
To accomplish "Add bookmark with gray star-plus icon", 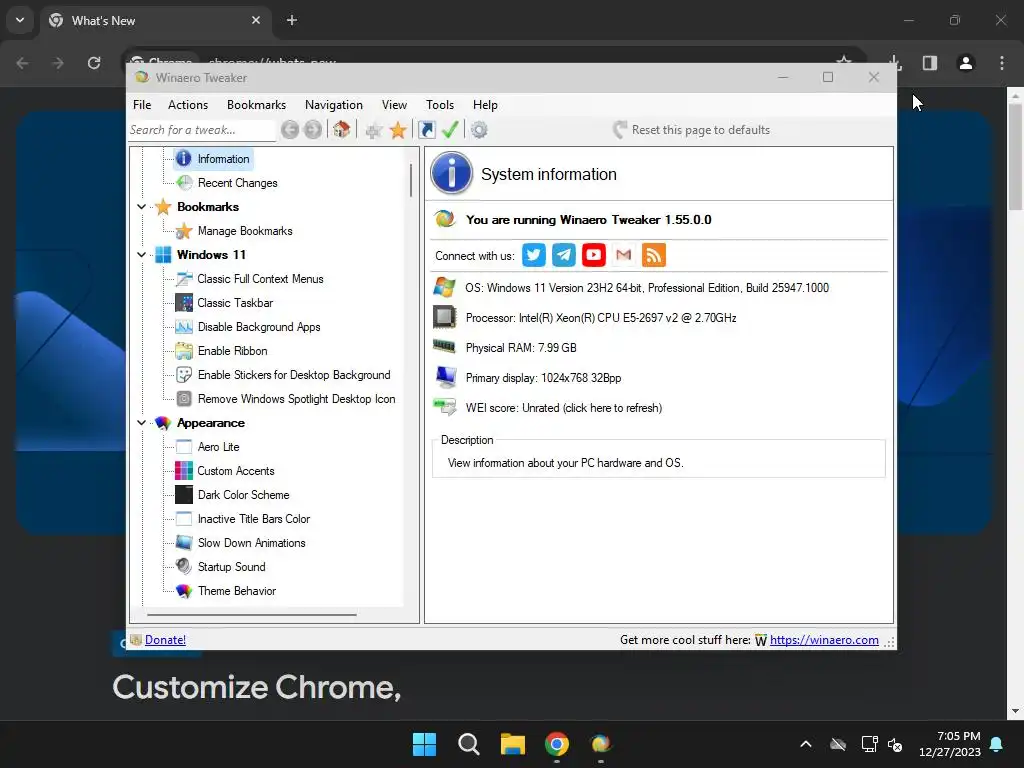I will tap(374, 131).
